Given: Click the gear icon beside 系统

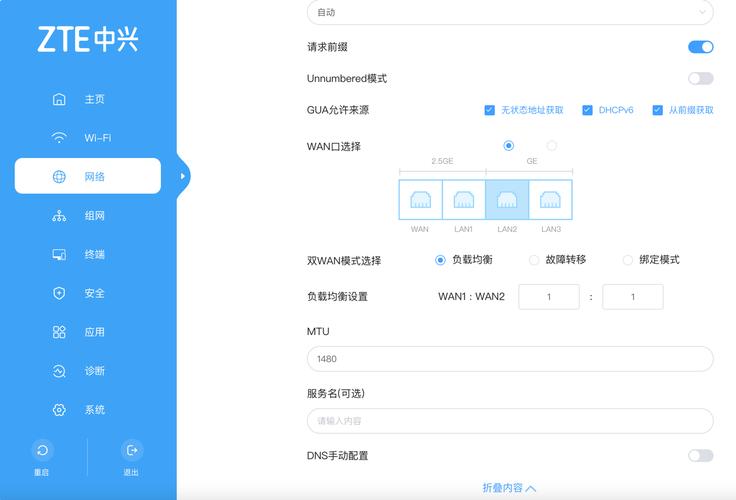Looking at the screenshot, I should tap(59, 410).
